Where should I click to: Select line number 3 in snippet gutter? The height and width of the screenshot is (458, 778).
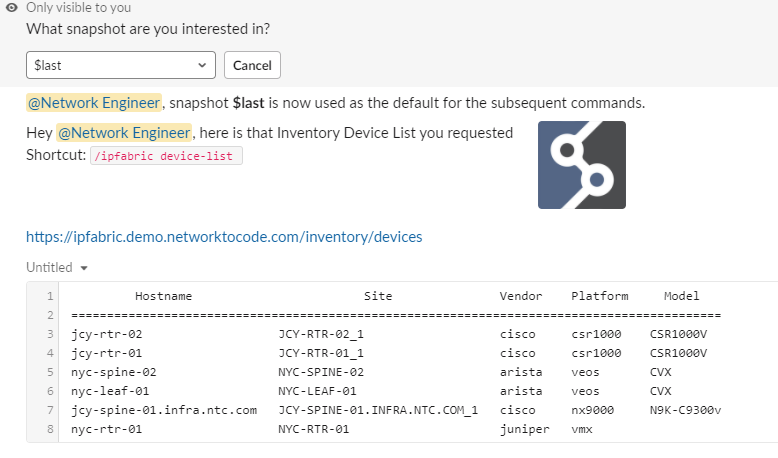(x=50, y=334)
